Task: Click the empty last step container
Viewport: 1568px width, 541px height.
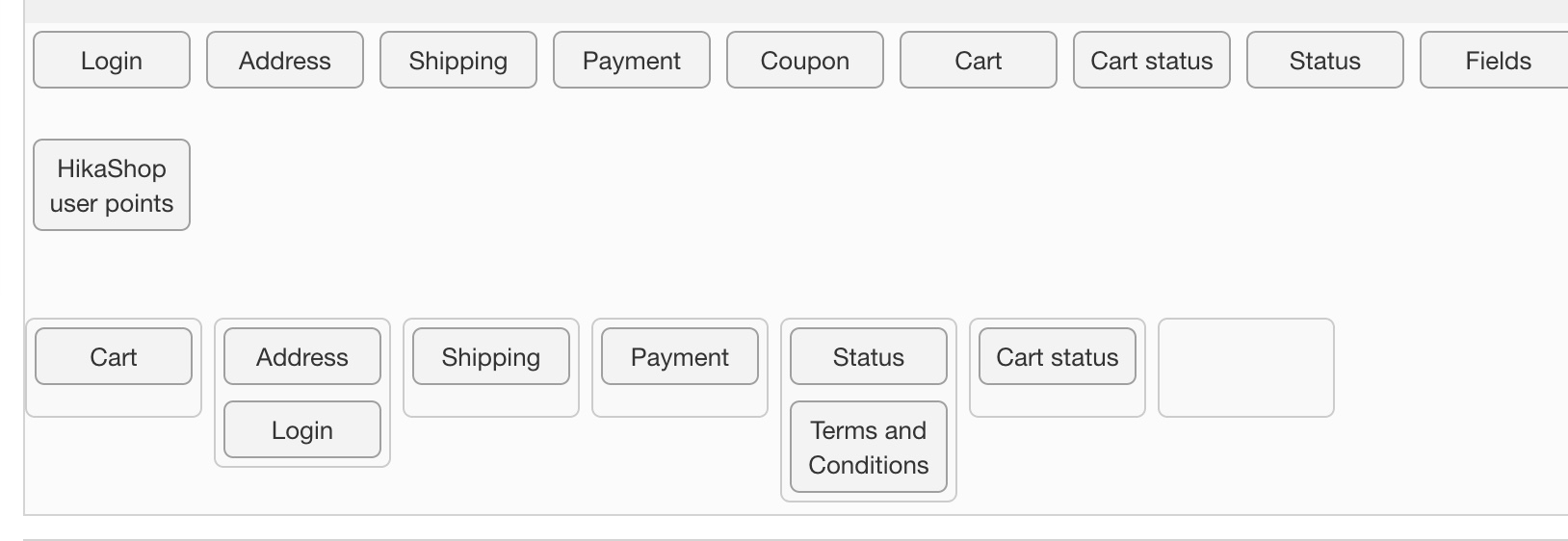Action: (1246, 368)
